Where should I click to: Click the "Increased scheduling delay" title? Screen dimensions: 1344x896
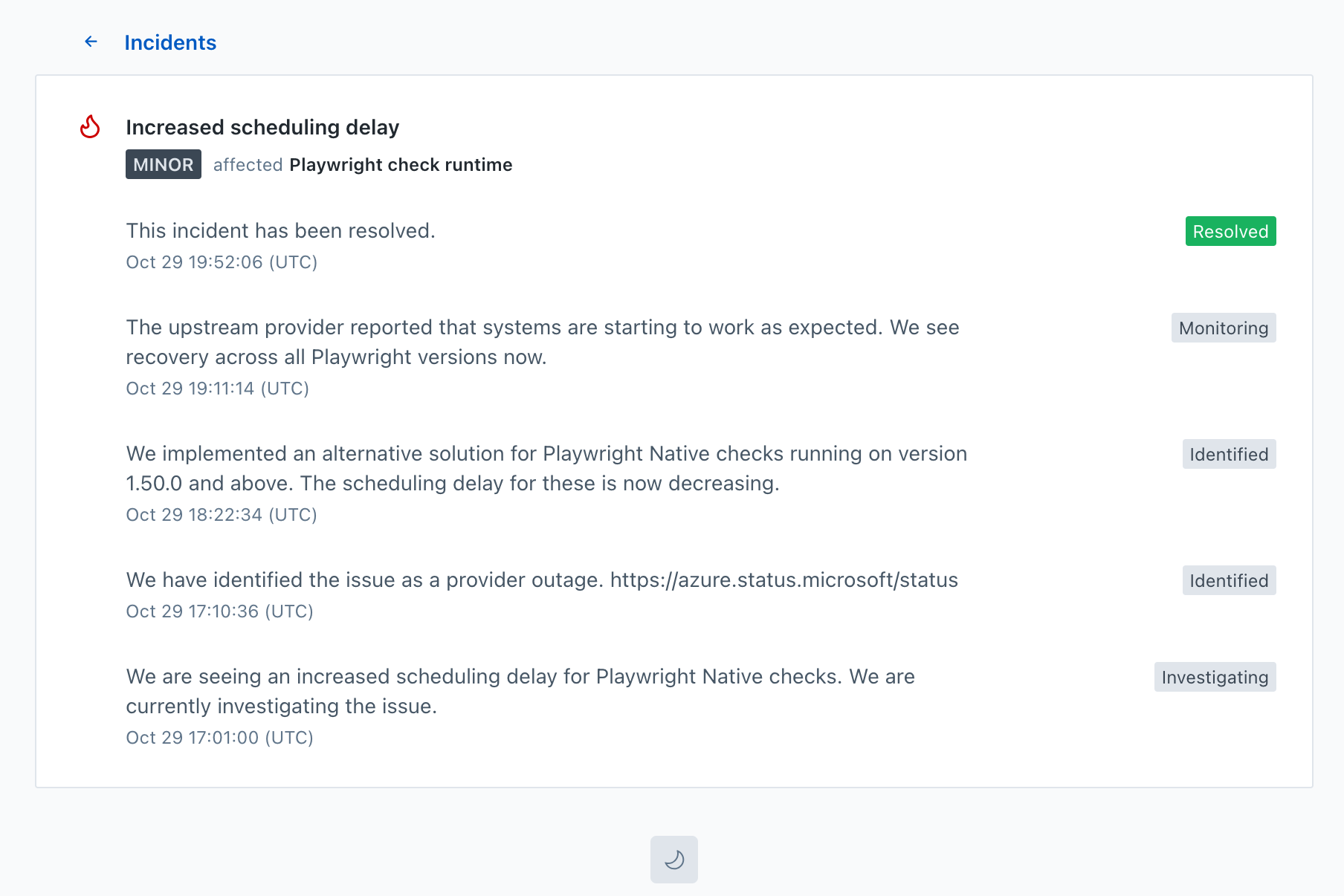262,128
